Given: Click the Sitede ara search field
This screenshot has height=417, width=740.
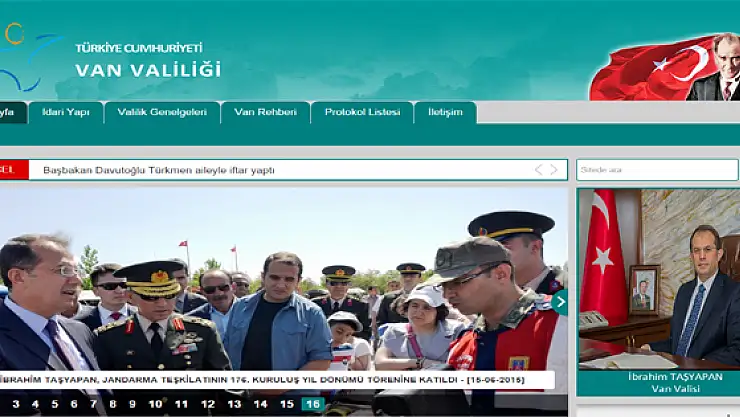Looking at the screenshot, I should (x=657, y=170).
